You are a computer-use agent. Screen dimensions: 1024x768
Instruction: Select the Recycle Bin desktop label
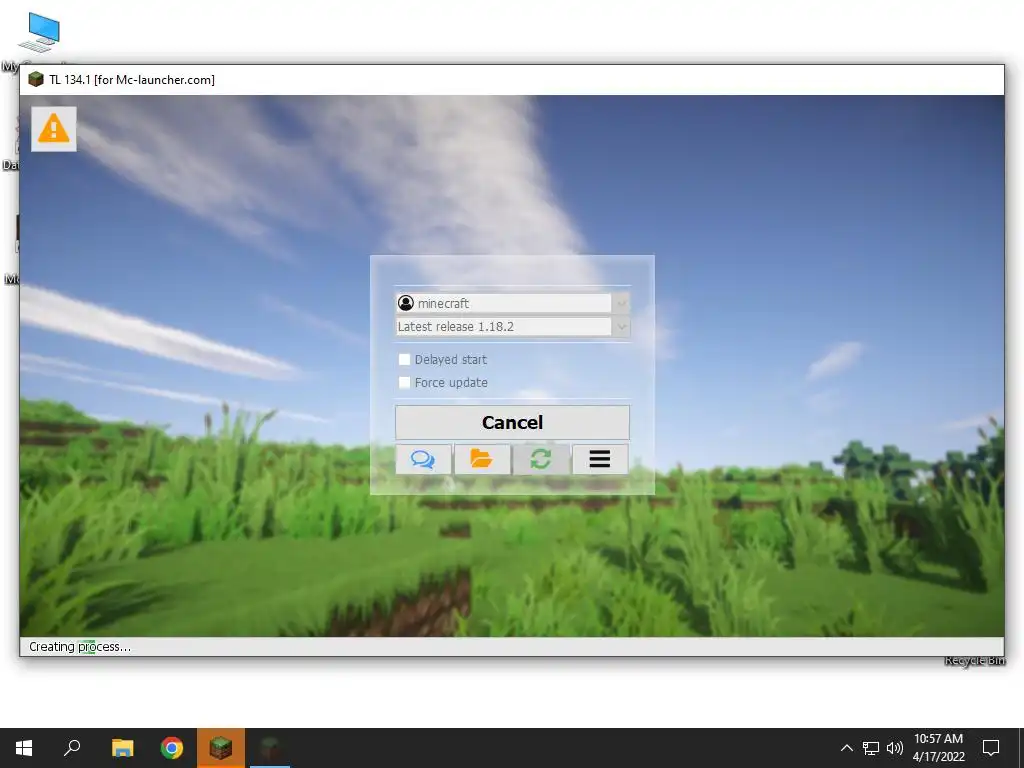(x=976, y=661)
